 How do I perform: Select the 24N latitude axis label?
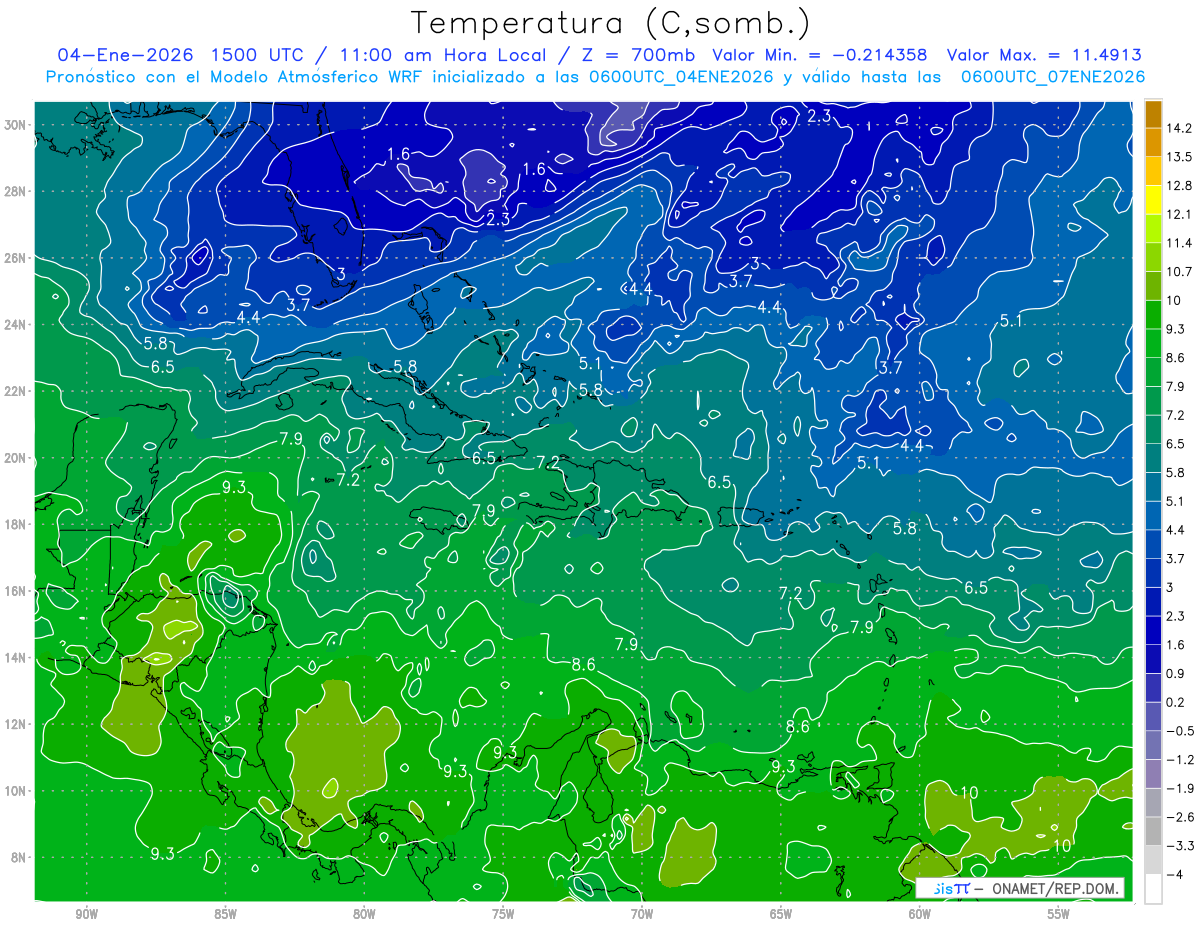(15, 325)
